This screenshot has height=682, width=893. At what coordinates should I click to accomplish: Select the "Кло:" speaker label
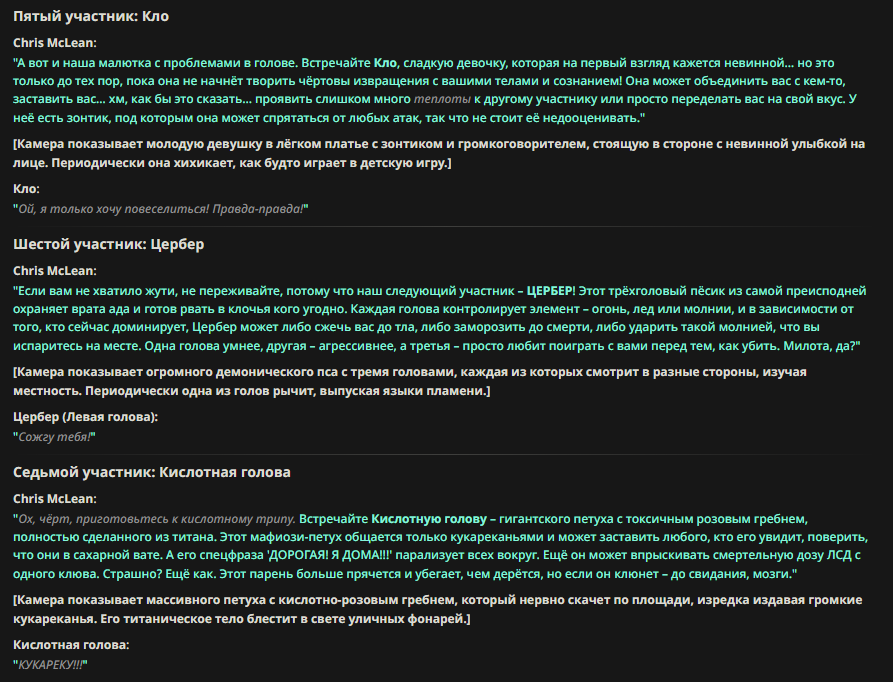pos(26,188)
